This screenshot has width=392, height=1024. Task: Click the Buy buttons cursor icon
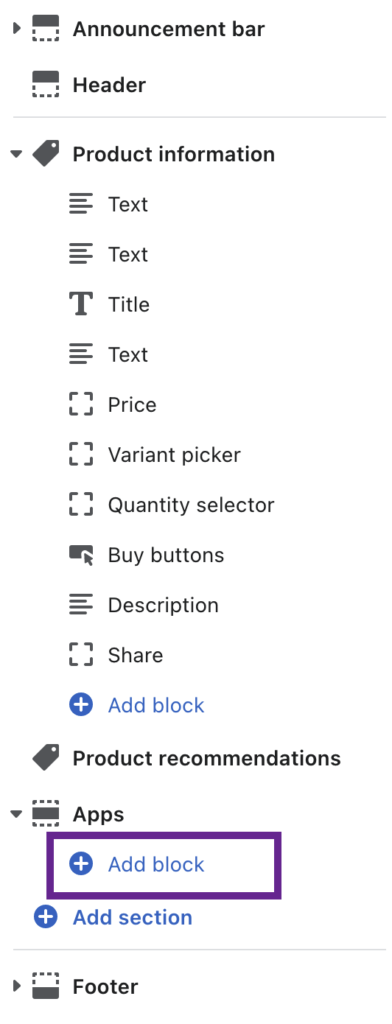pyautogui.click(x=81, y=555)
